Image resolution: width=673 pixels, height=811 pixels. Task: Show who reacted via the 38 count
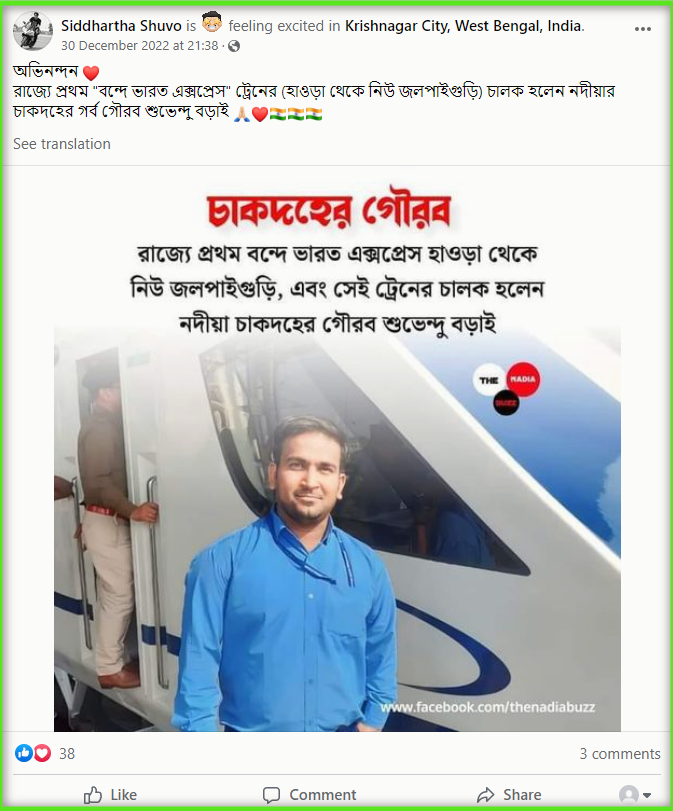[x=67, y=754]
